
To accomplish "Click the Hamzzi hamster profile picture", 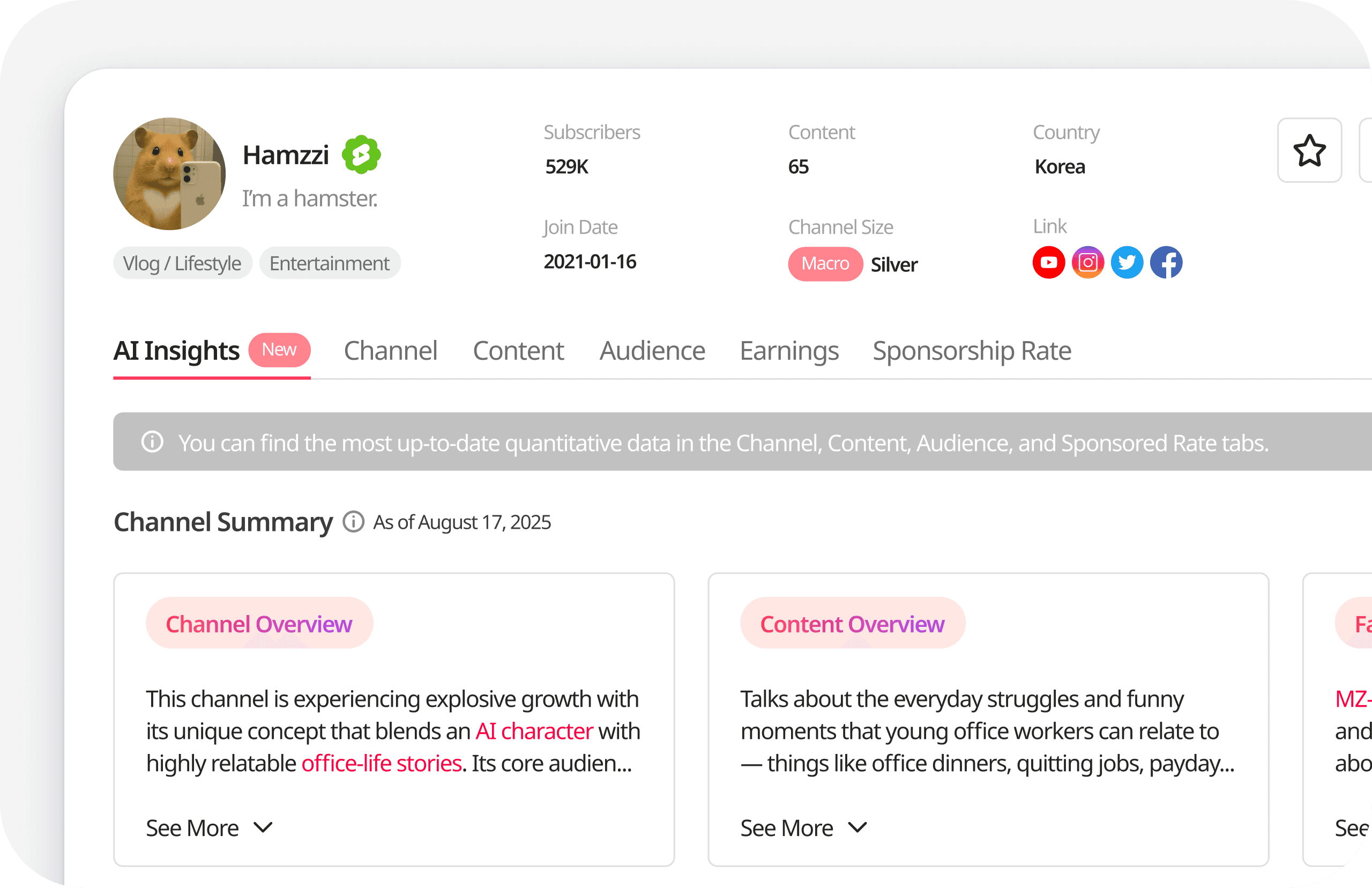I will point(169,174).
